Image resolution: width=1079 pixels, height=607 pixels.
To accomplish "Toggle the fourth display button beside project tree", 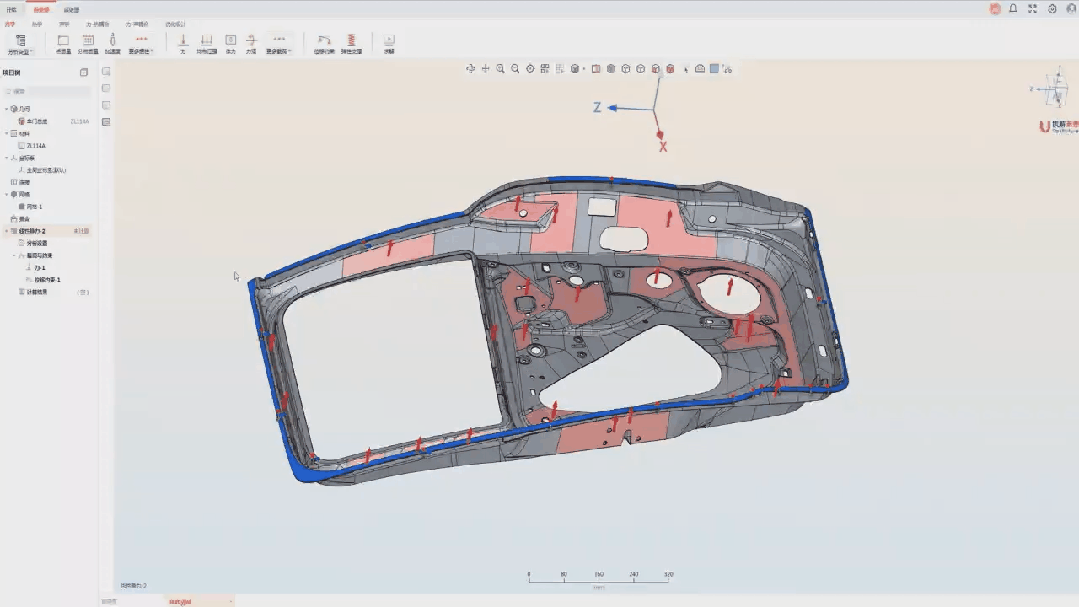I will click(x=106, y=122).
